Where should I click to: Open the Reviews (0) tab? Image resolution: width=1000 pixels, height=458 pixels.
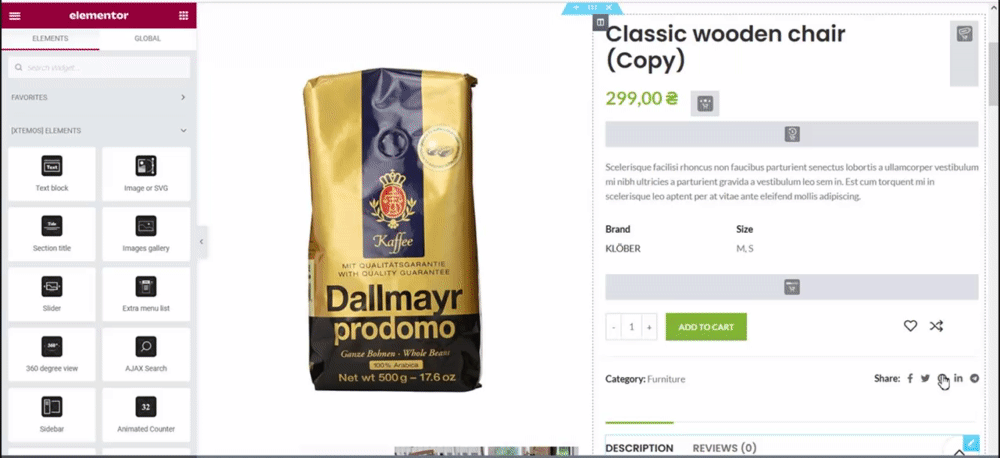click(724, 448)
